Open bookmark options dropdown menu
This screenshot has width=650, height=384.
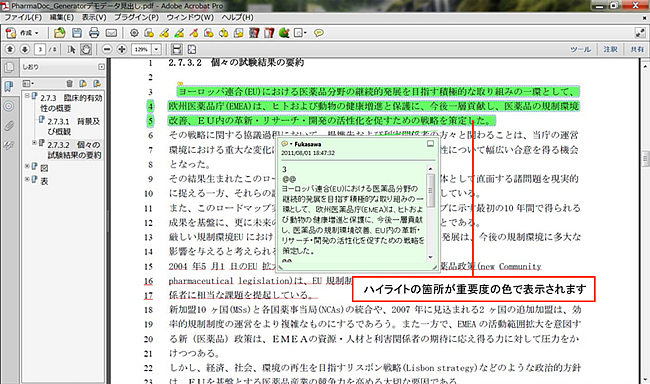29,83
